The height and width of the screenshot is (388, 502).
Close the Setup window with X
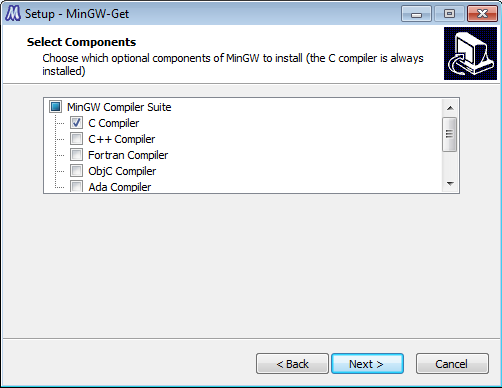point(482,14)
